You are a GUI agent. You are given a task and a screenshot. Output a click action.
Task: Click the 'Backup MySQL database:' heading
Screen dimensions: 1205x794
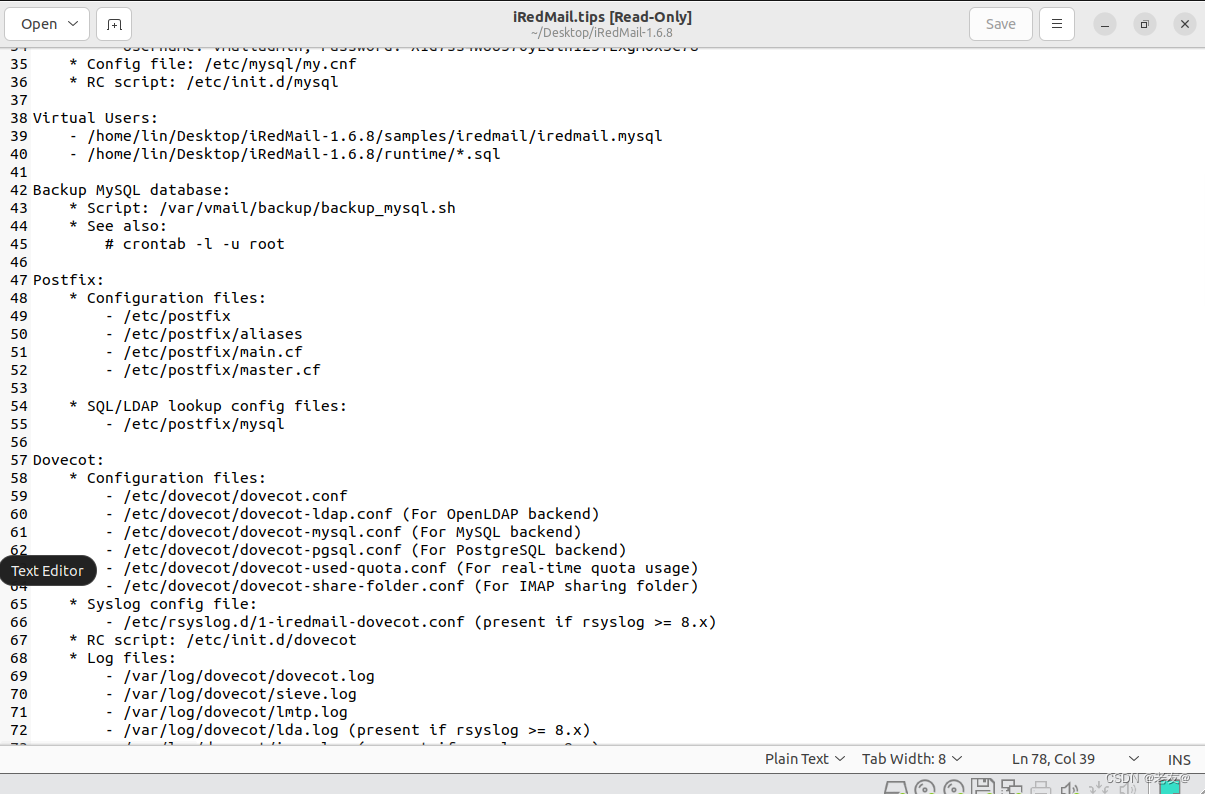coord(131,190)
